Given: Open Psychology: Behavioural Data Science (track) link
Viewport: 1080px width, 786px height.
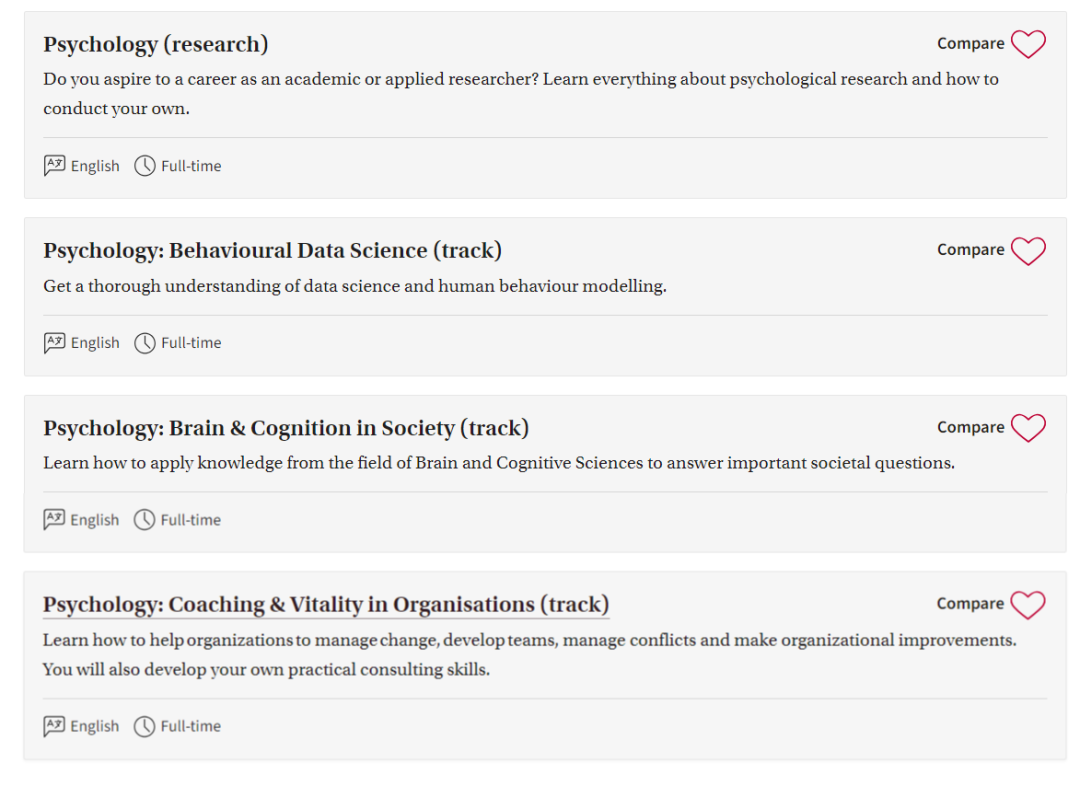Looking at the screenshot, I should coord(272,251).
